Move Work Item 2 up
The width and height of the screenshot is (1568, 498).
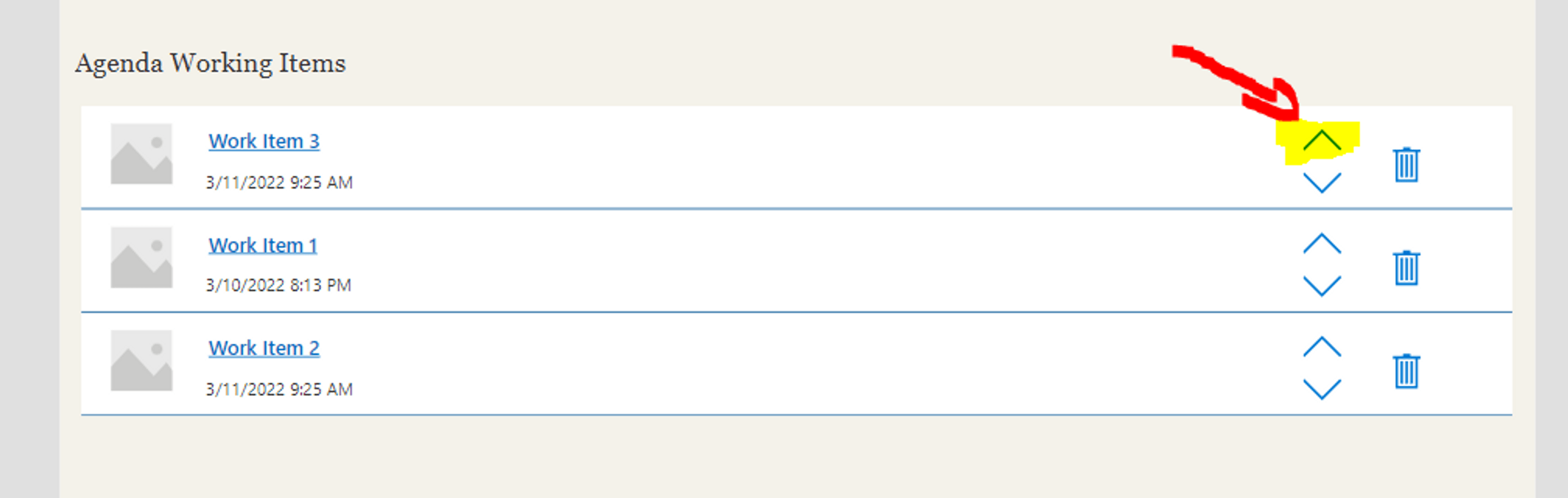pyautogui.click(x=1322, y=347)
